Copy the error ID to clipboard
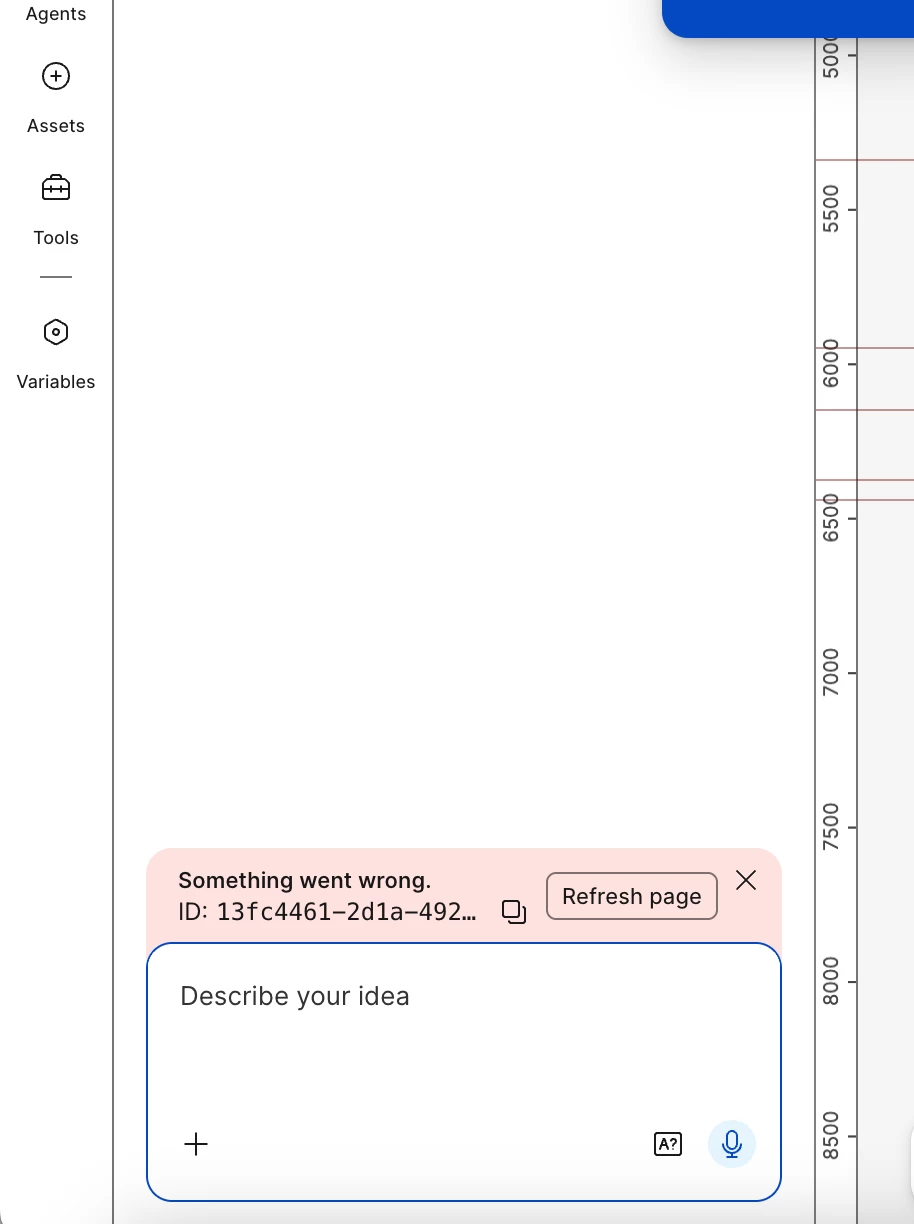The image size is (914, 1224). [514, 911]
